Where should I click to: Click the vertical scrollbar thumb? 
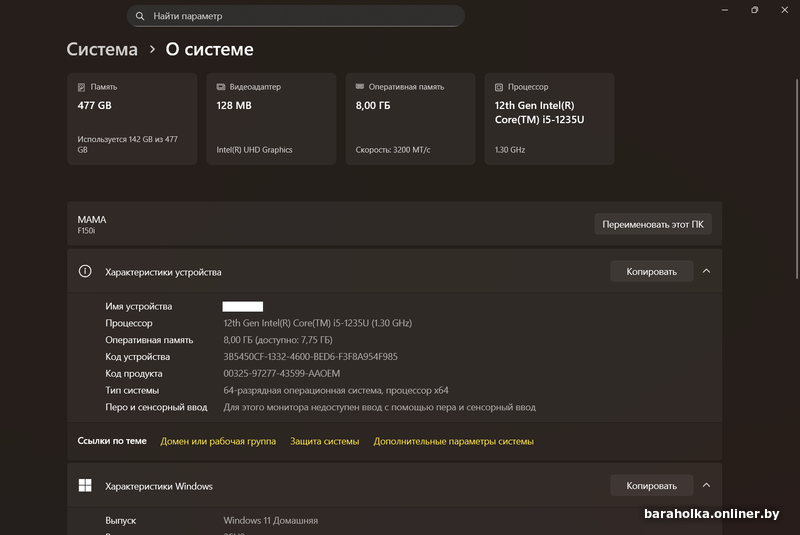[x=797, y=179]
